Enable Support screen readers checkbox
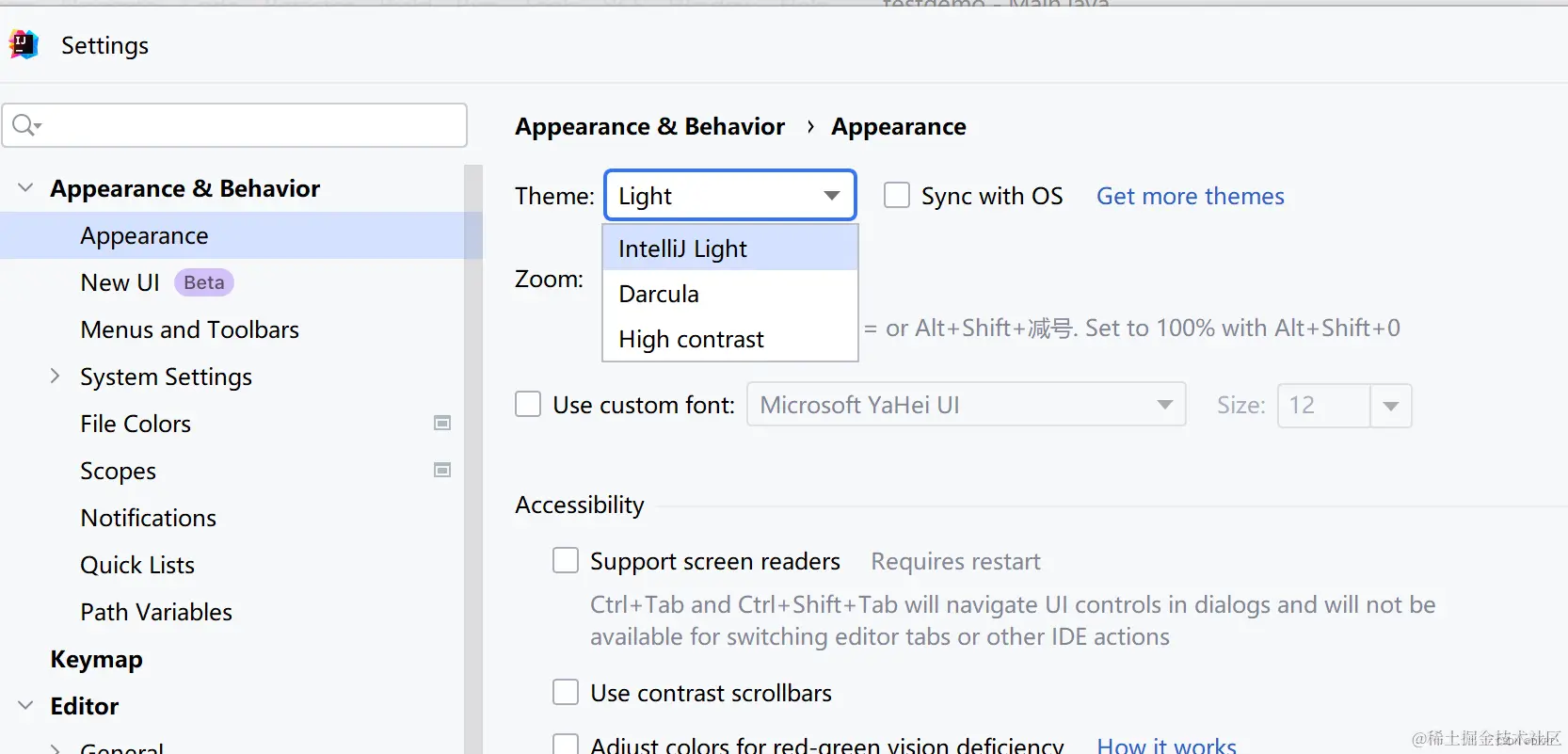This screenshot has height=754, width=1568. [x=566, y=561]
